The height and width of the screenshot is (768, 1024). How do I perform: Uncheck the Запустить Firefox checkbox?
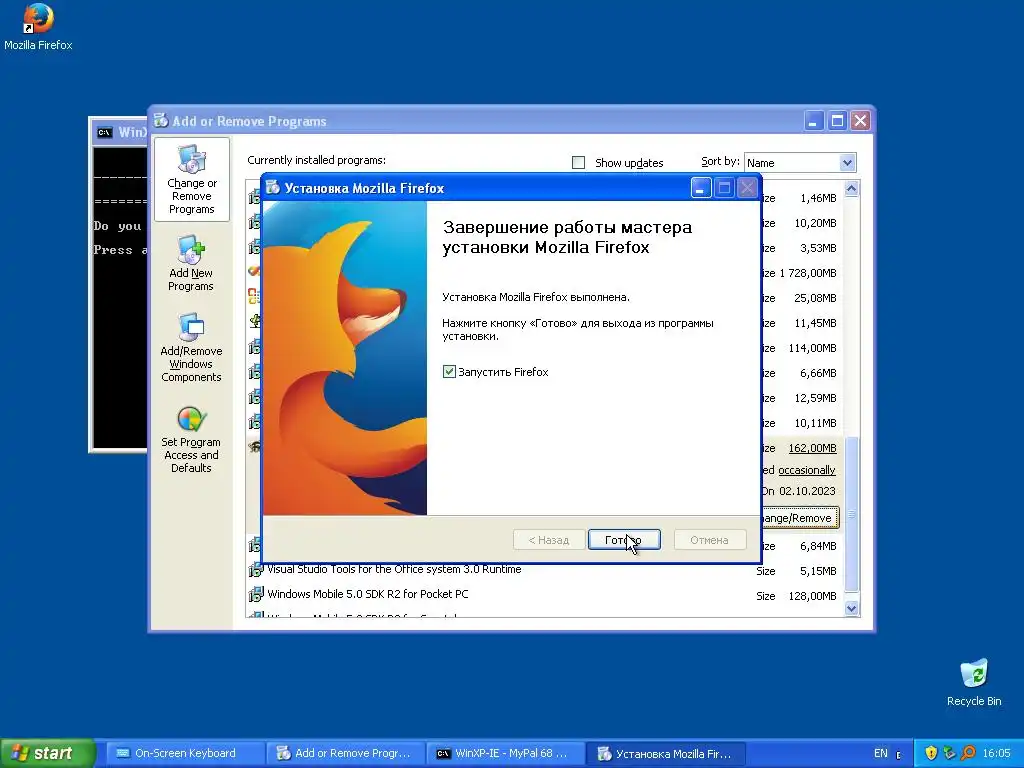click(449, 372)
